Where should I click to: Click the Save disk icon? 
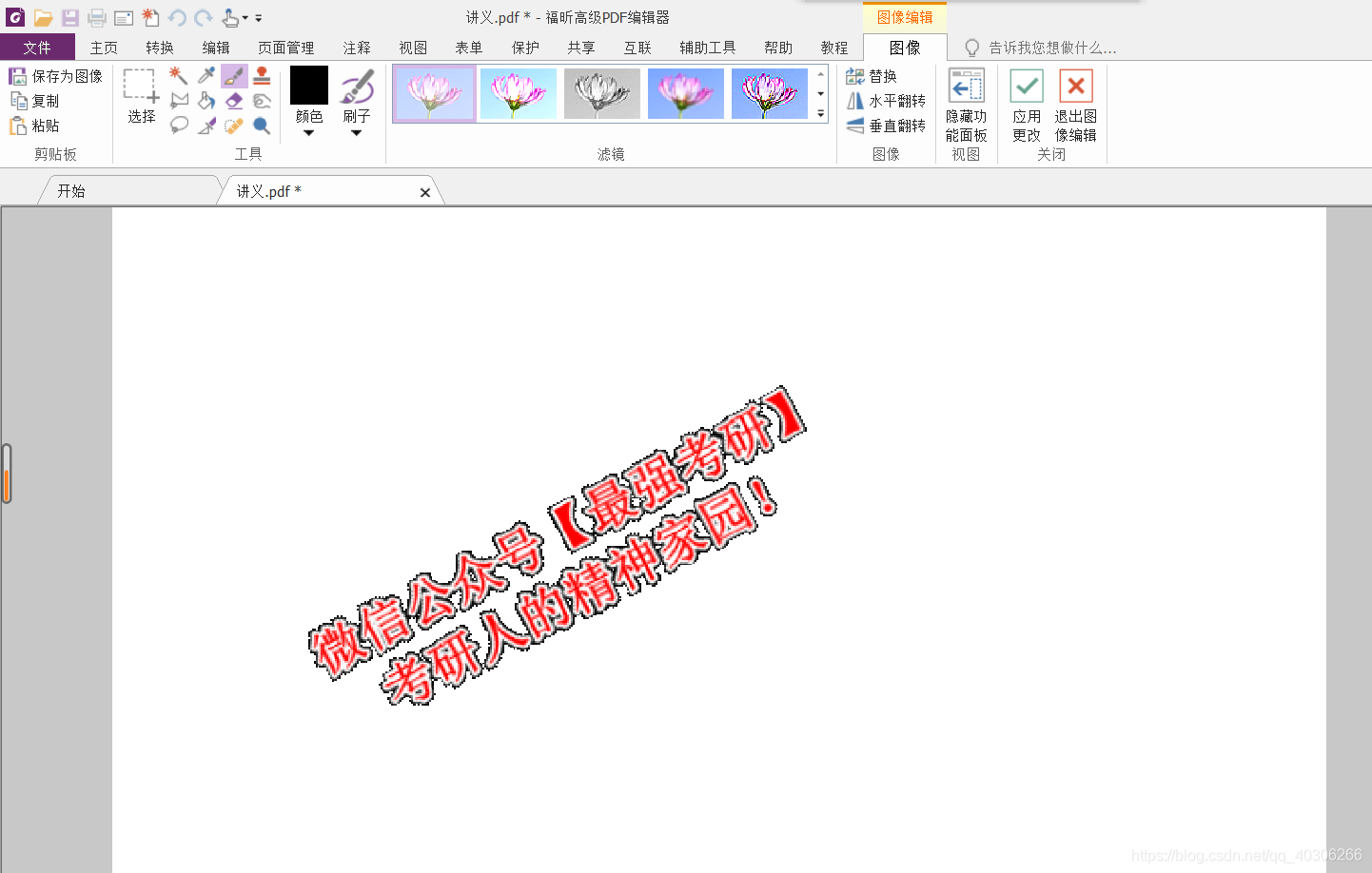click(70, 17)
